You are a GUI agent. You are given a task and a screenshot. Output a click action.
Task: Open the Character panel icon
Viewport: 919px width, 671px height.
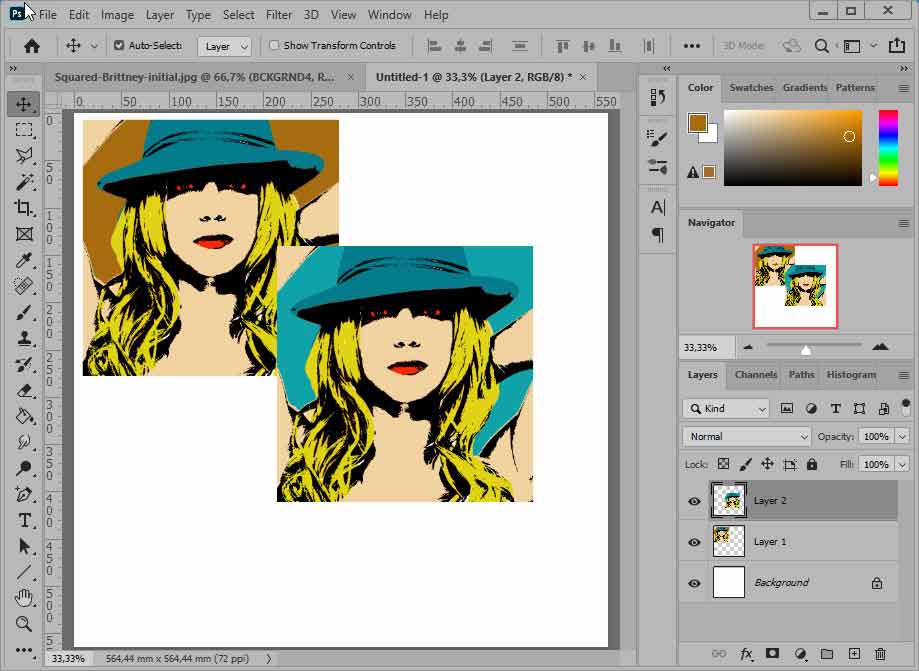pyautogui.click(x=658, y=207)
